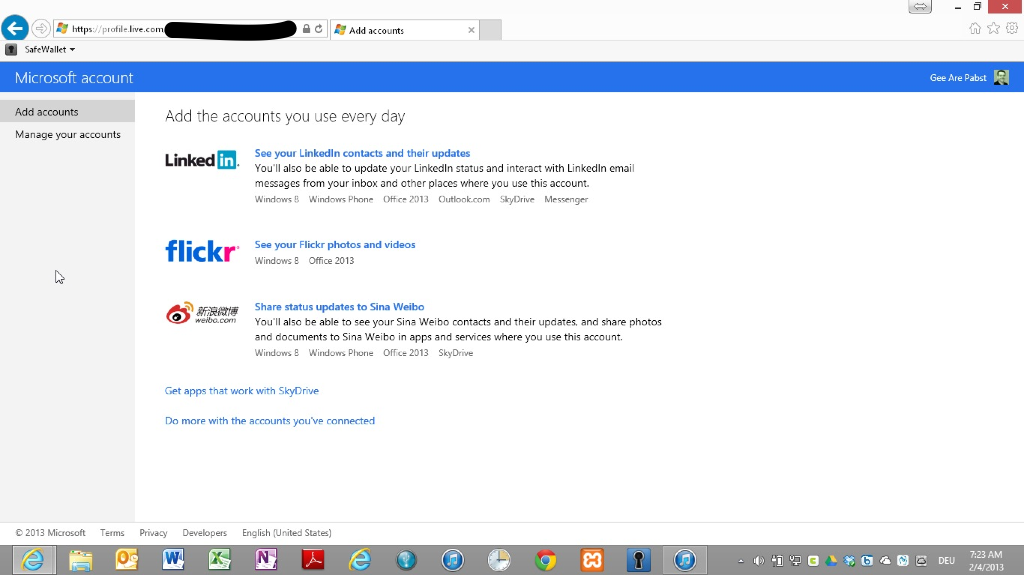Refresh the page with the reload icon
This screenshot has height=575, width=1024.
tap(319, 29)
